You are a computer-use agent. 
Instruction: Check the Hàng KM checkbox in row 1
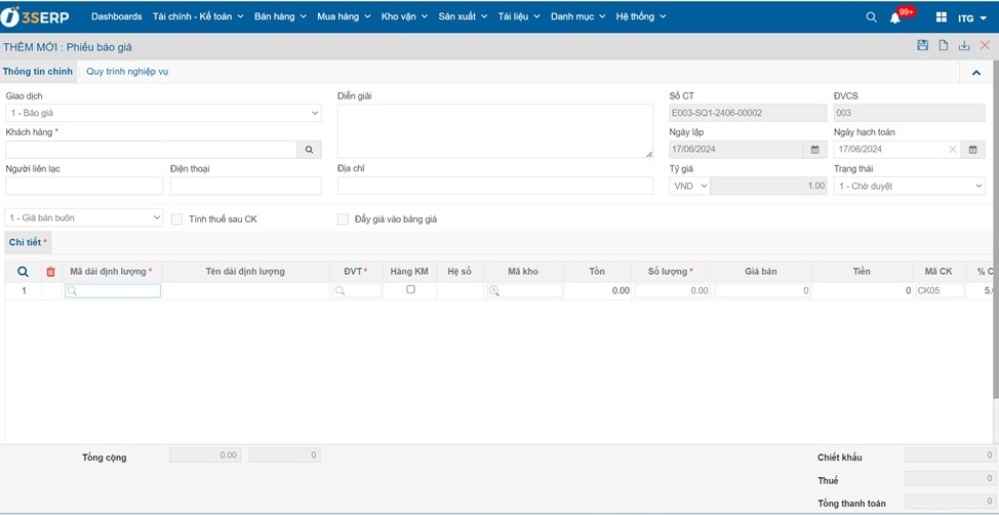(410, 289)
